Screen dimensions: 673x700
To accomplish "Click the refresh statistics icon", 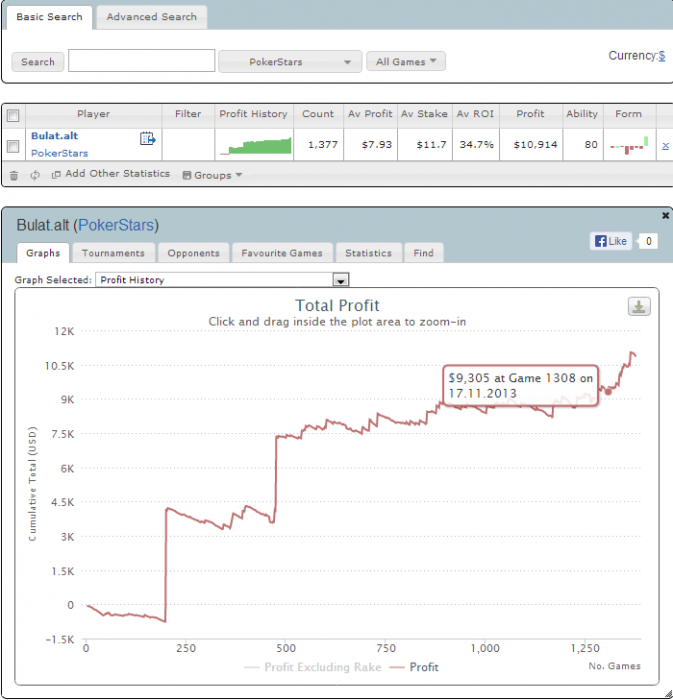I will pyautogui.click(x=35, y=175).
